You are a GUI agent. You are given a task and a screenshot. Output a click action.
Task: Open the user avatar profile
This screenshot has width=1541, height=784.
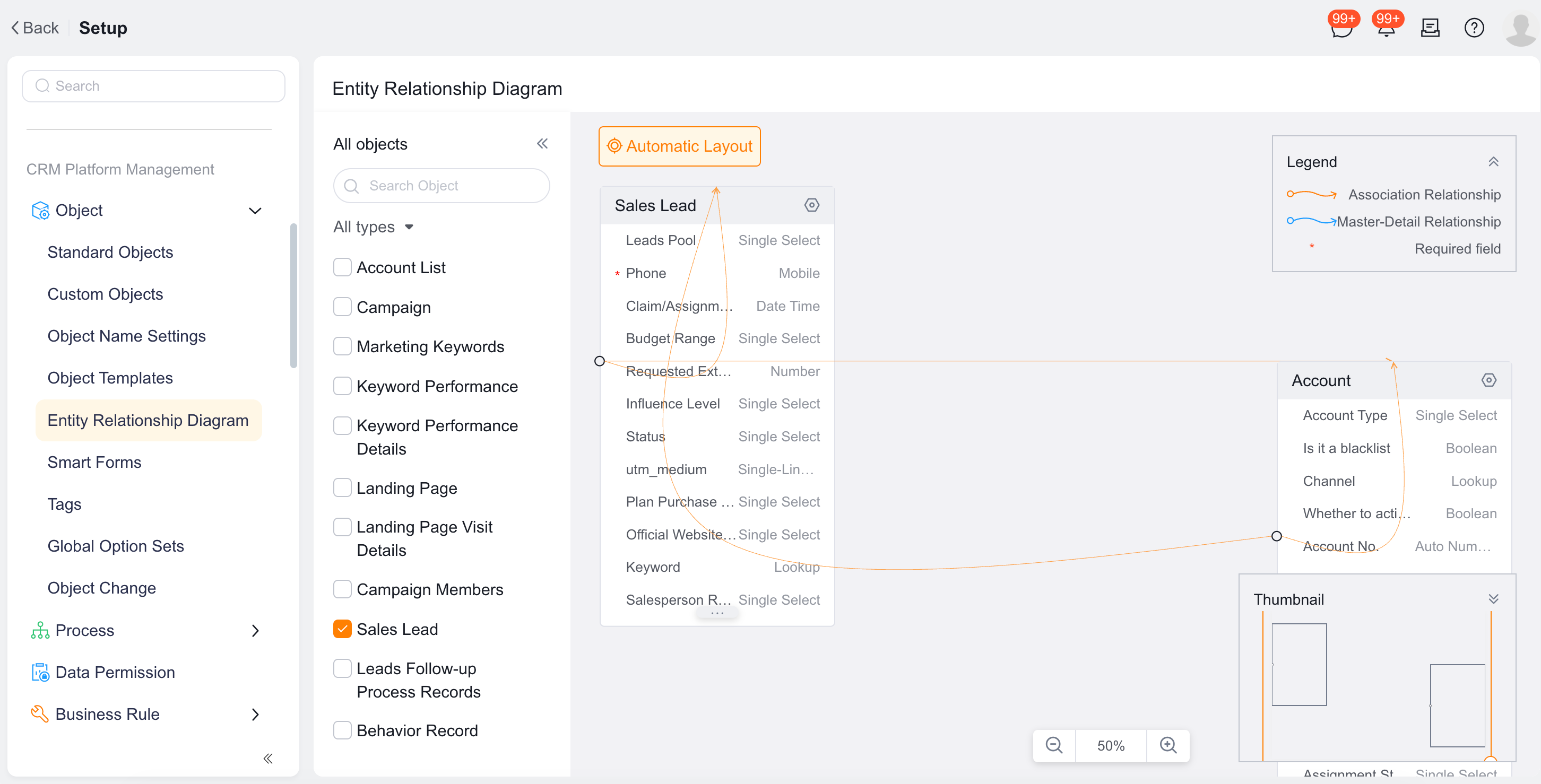[x=1520, y=28]
